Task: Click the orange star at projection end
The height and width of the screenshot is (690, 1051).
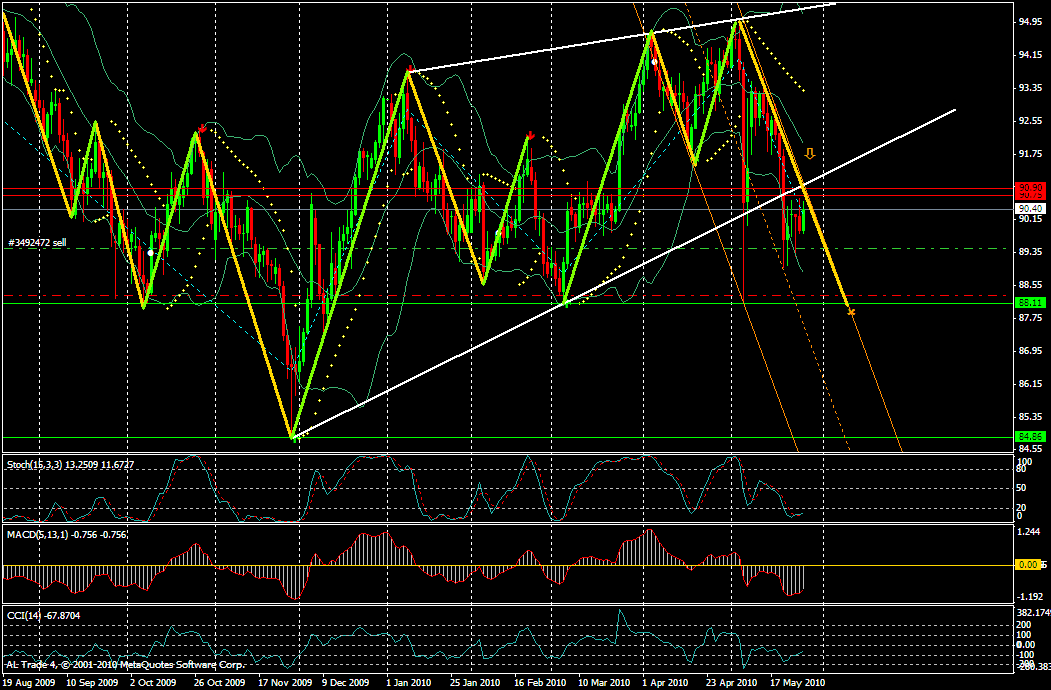Action: [x=851, y=313]
